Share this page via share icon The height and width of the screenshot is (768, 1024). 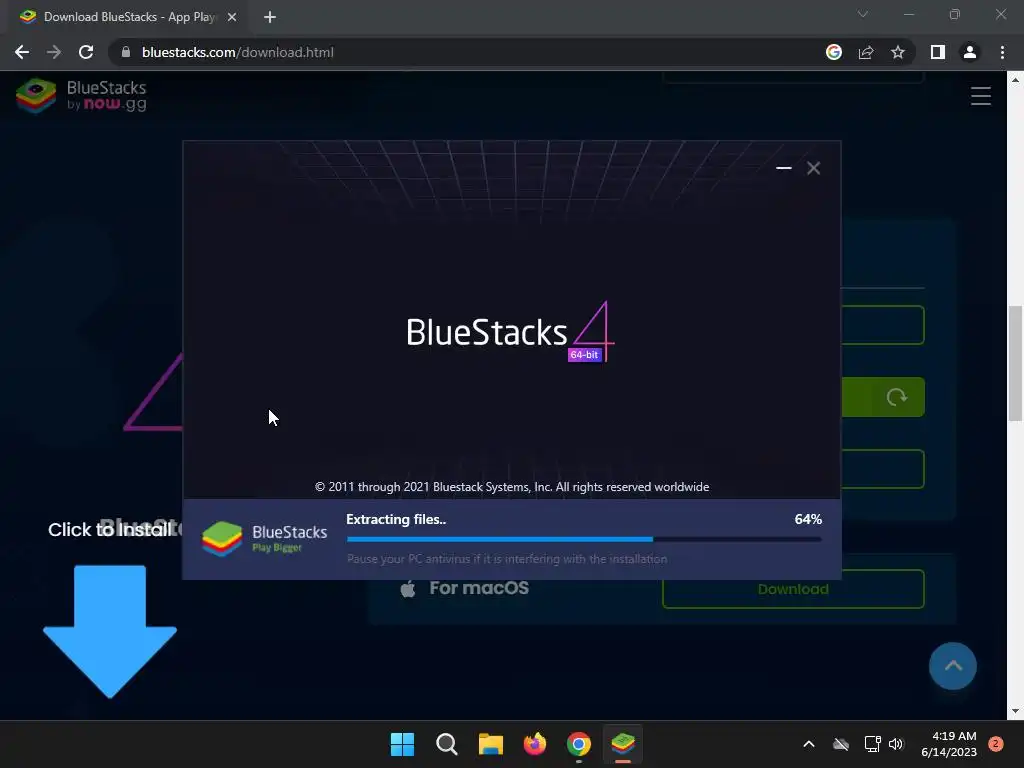point(866,52)
